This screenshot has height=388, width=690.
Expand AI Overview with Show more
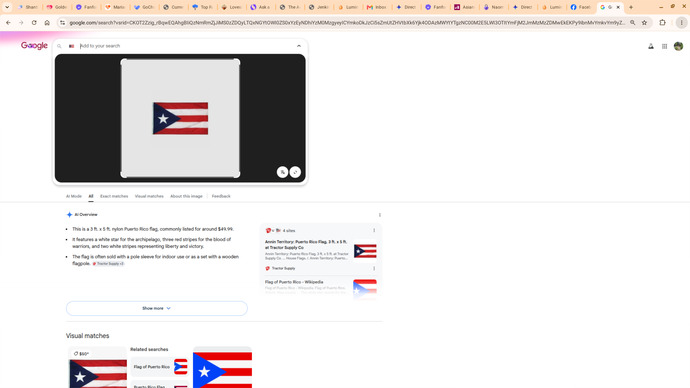[157, 308]
